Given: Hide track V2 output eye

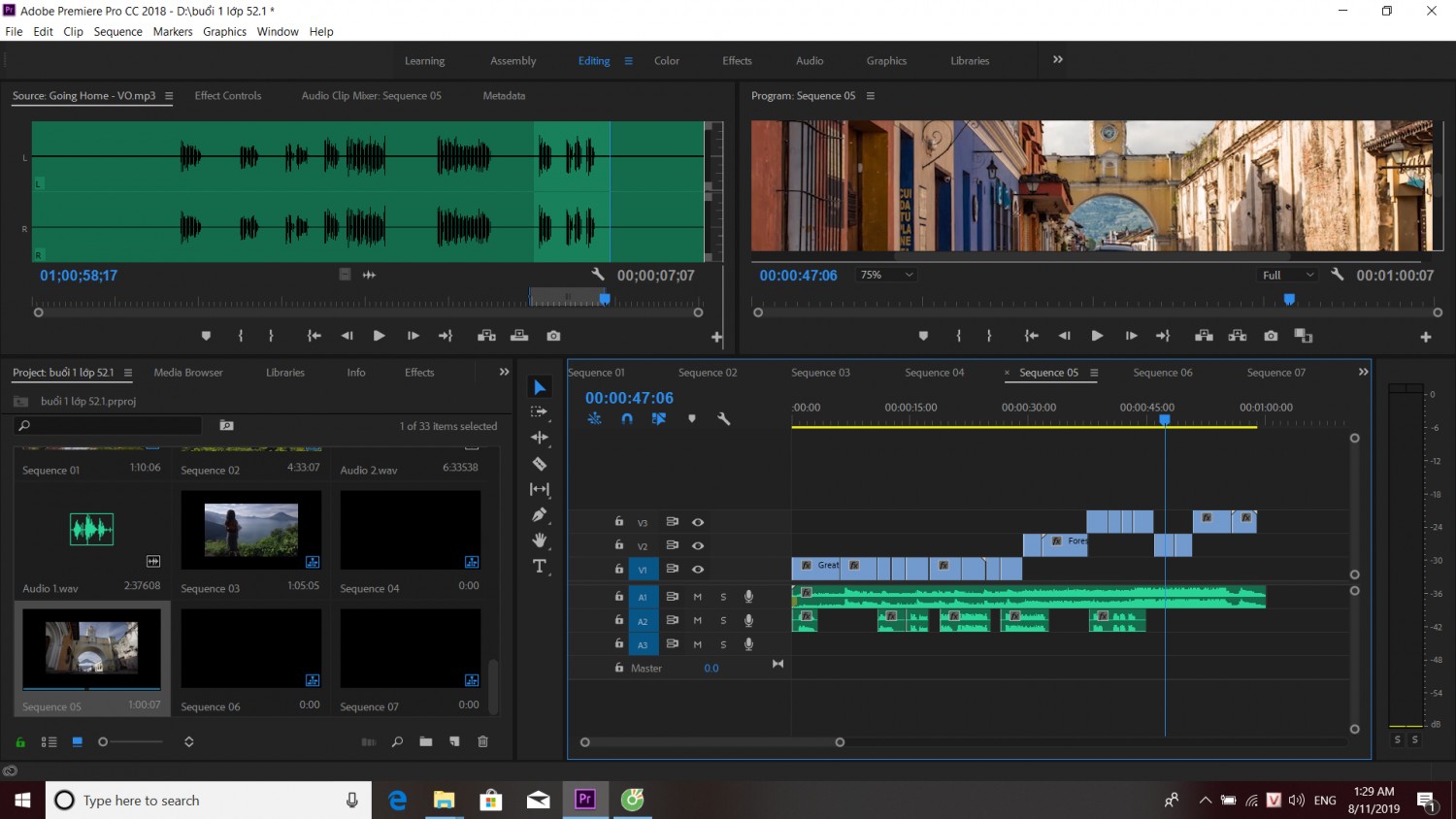Looking at the screenshot, I should 698,545.
